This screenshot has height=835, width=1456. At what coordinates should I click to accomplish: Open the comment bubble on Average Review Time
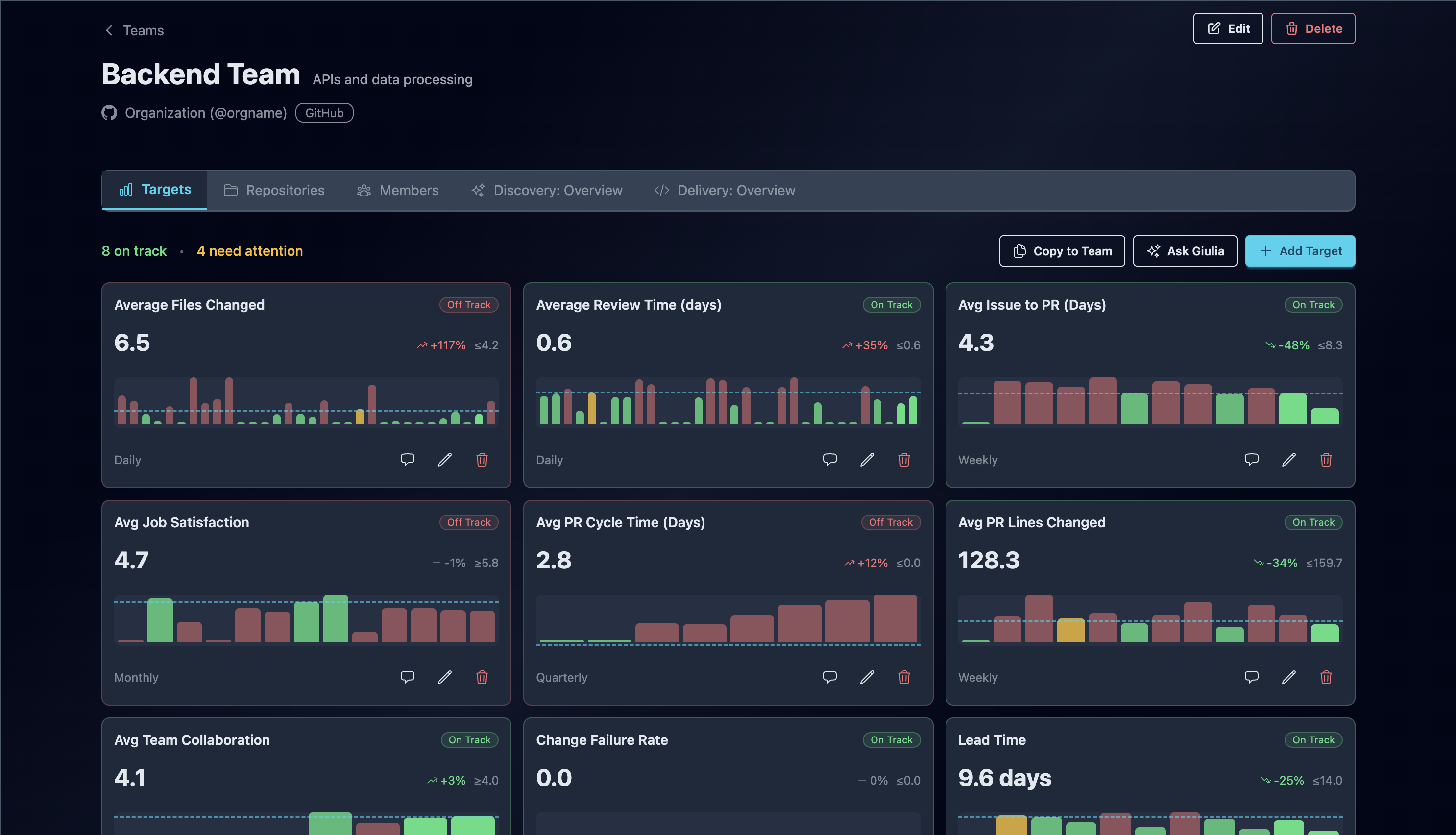pyautogui.click(x=830, y=459)
